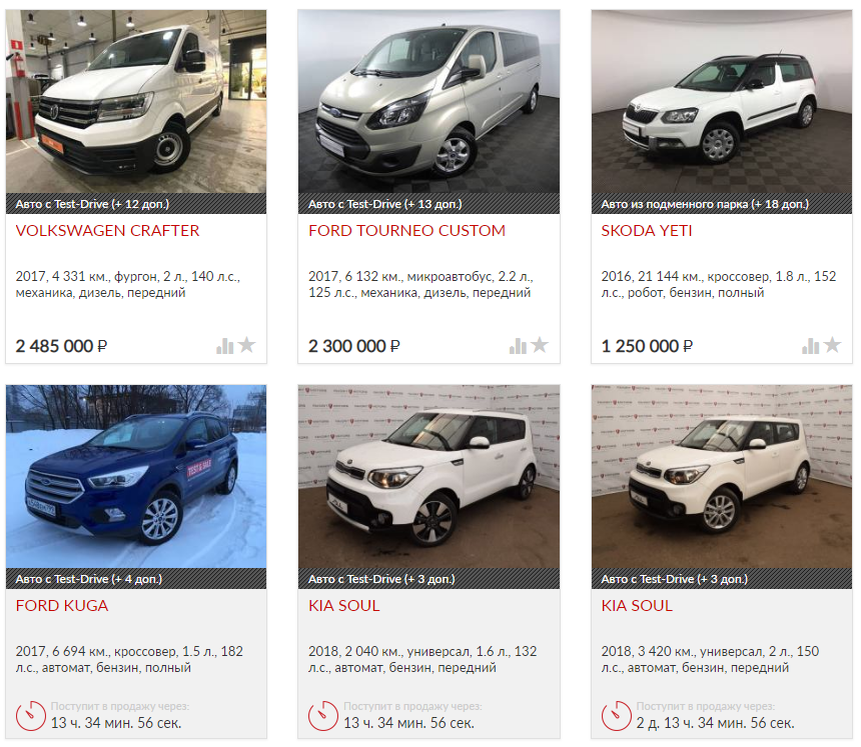Screen dimensions: 861x747
Task: Open the KIA SOUL 2 л. listing title
Action: 636,606
